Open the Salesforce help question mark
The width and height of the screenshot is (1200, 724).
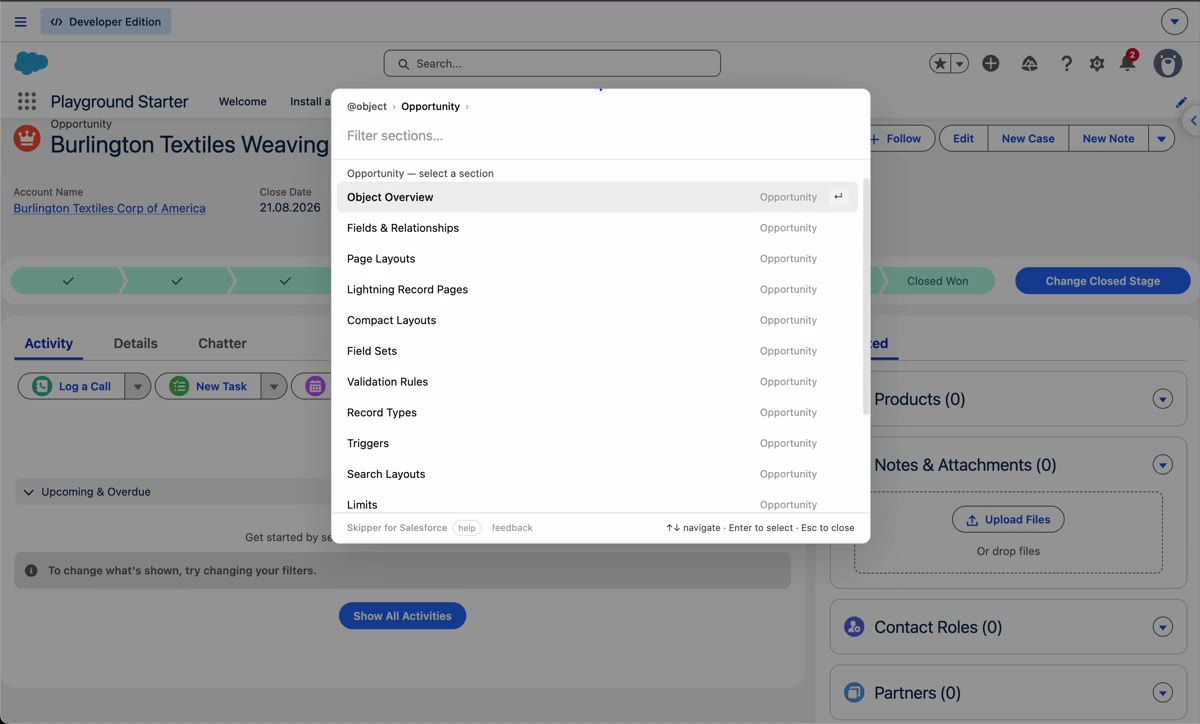click(1066, 63)
